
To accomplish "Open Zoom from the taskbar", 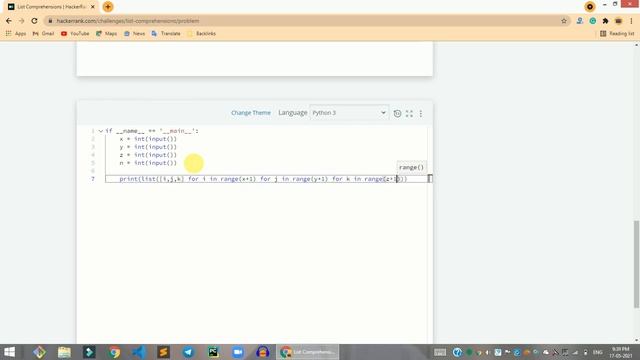I will 238,352.
